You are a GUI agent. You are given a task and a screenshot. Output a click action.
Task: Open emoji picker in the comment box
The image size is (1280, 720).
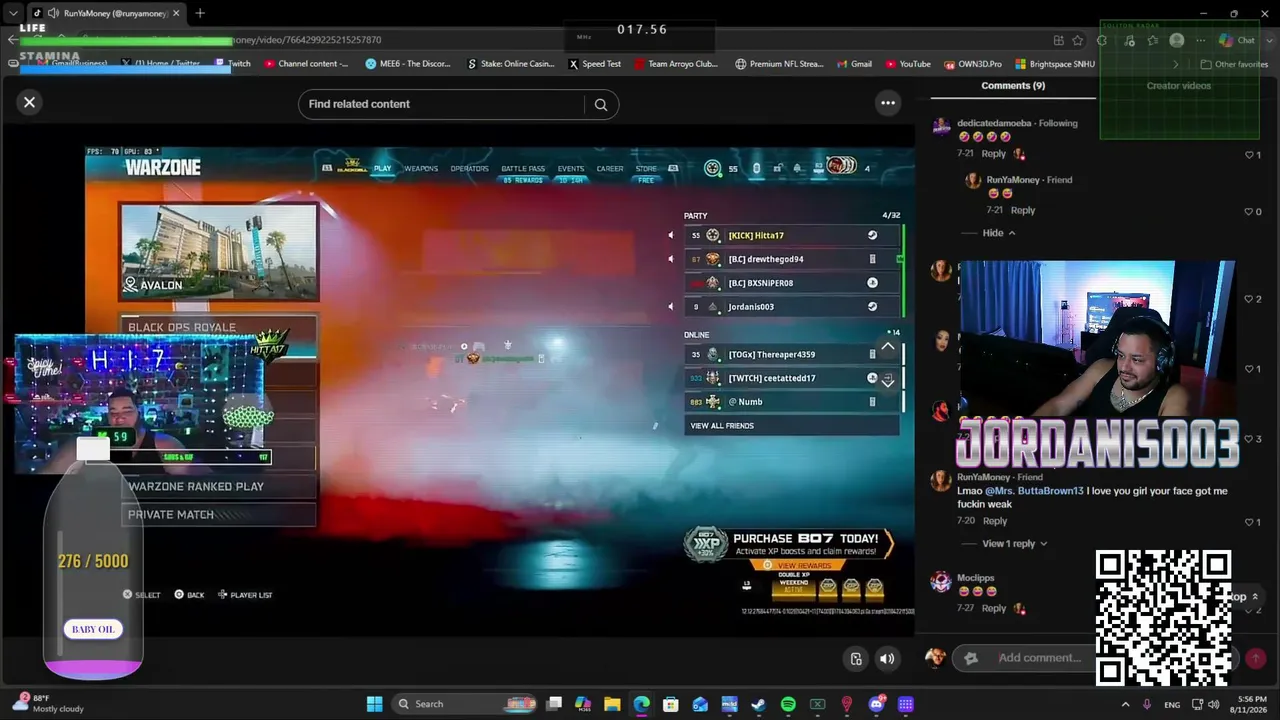[x=971, y=658]
